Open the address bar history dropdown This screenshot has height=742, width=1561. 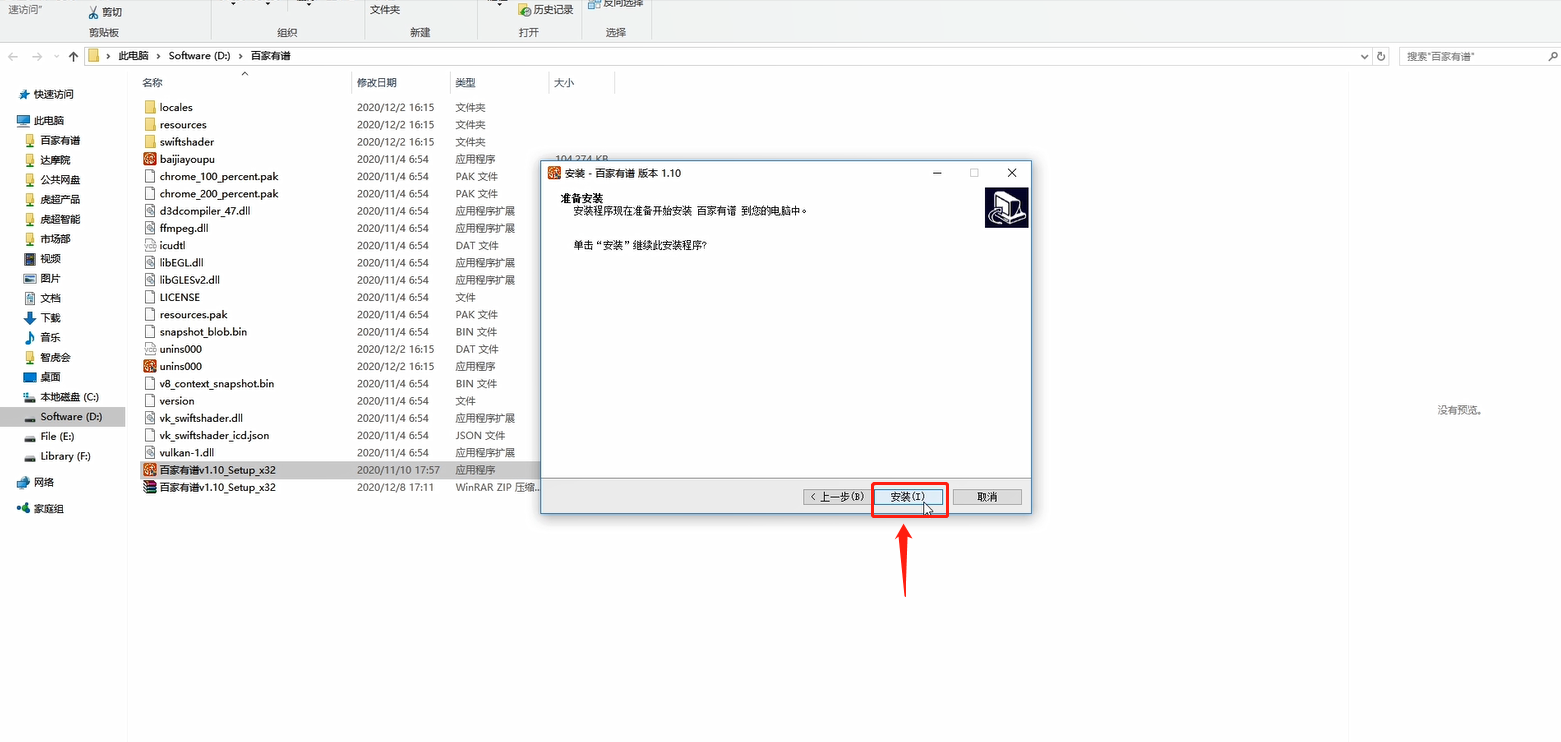coord(1366,56)
